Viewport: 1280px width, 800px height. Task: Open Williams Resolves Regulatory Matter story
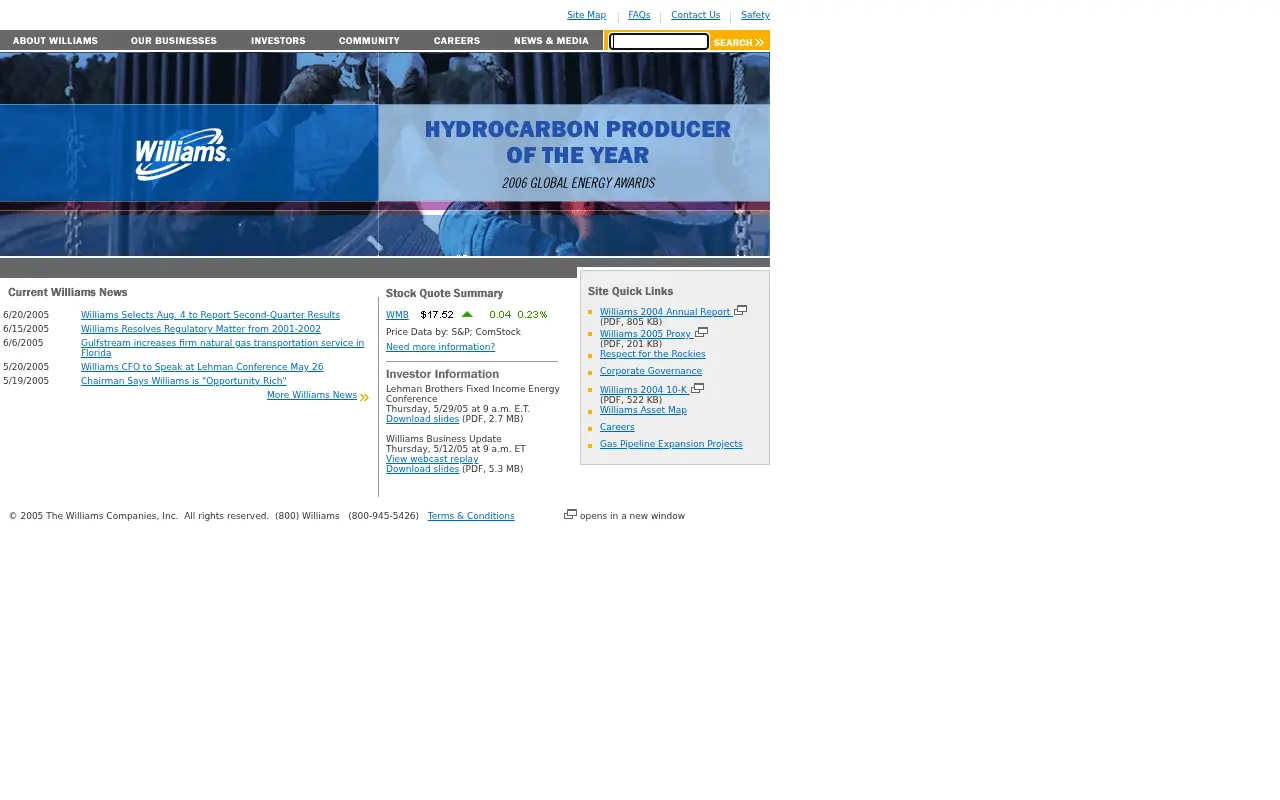coord(201,329)
